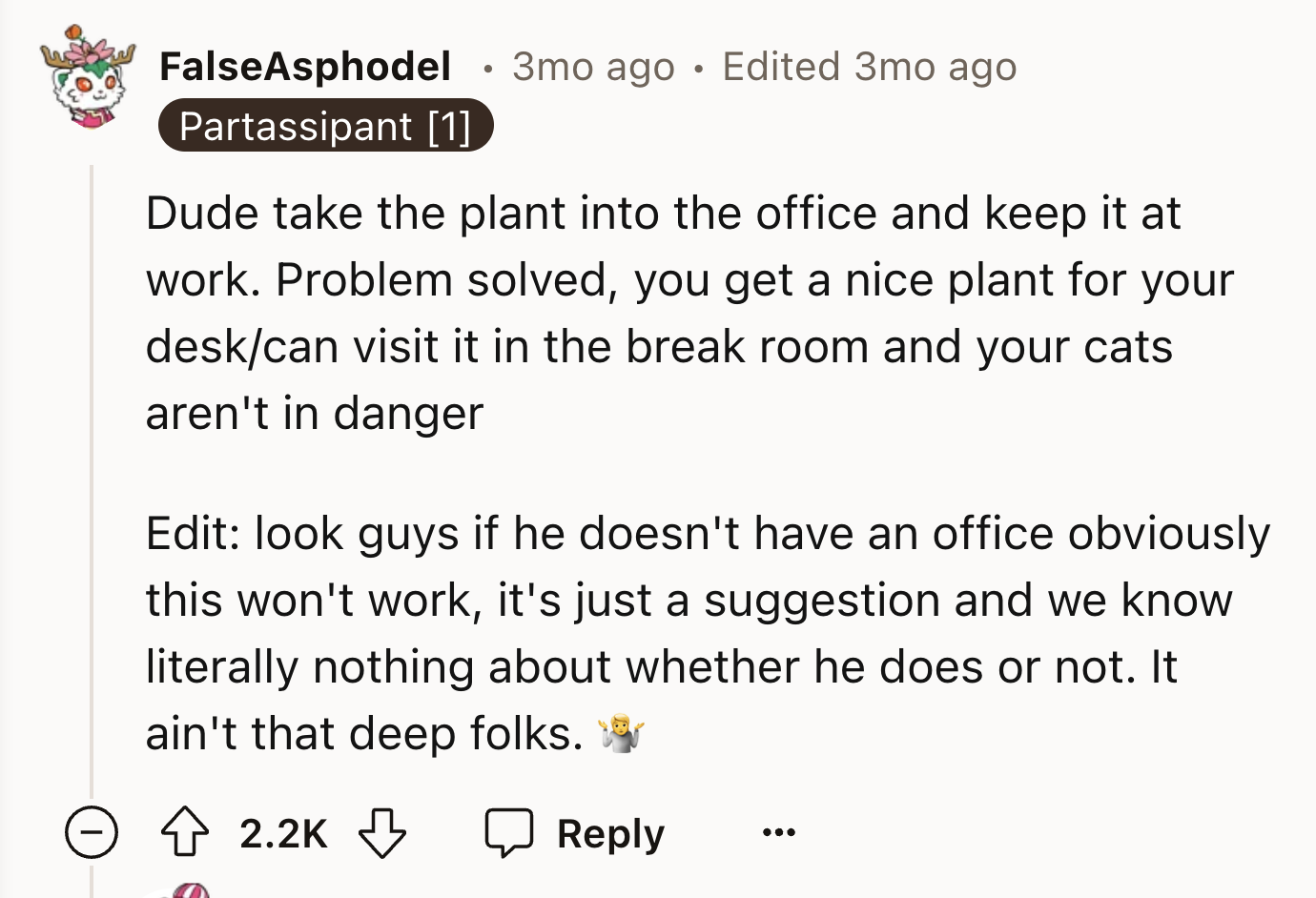
Task: Upvote the FalseAsphodel comment
Action: [184, 833]
